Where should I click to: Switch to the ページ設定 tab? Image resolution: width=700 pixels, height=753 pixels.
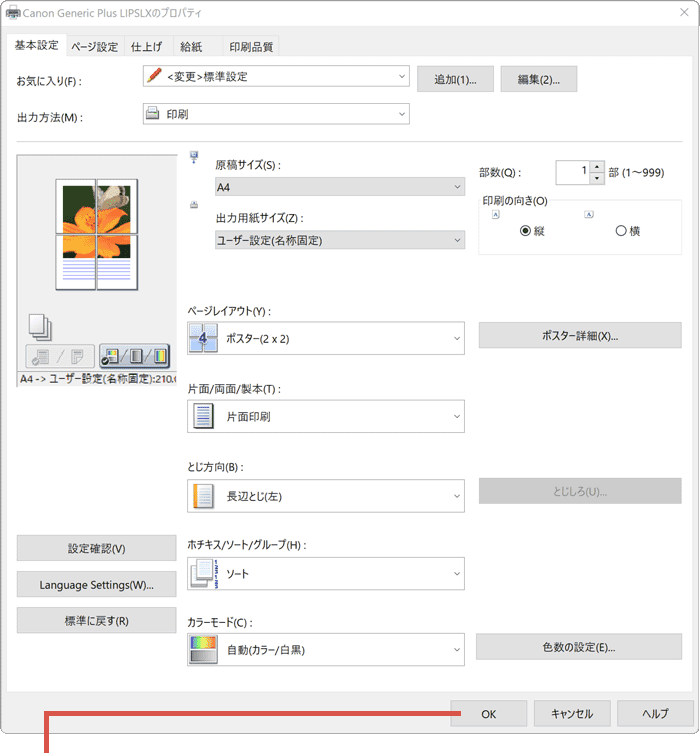[x=95, y=47]
